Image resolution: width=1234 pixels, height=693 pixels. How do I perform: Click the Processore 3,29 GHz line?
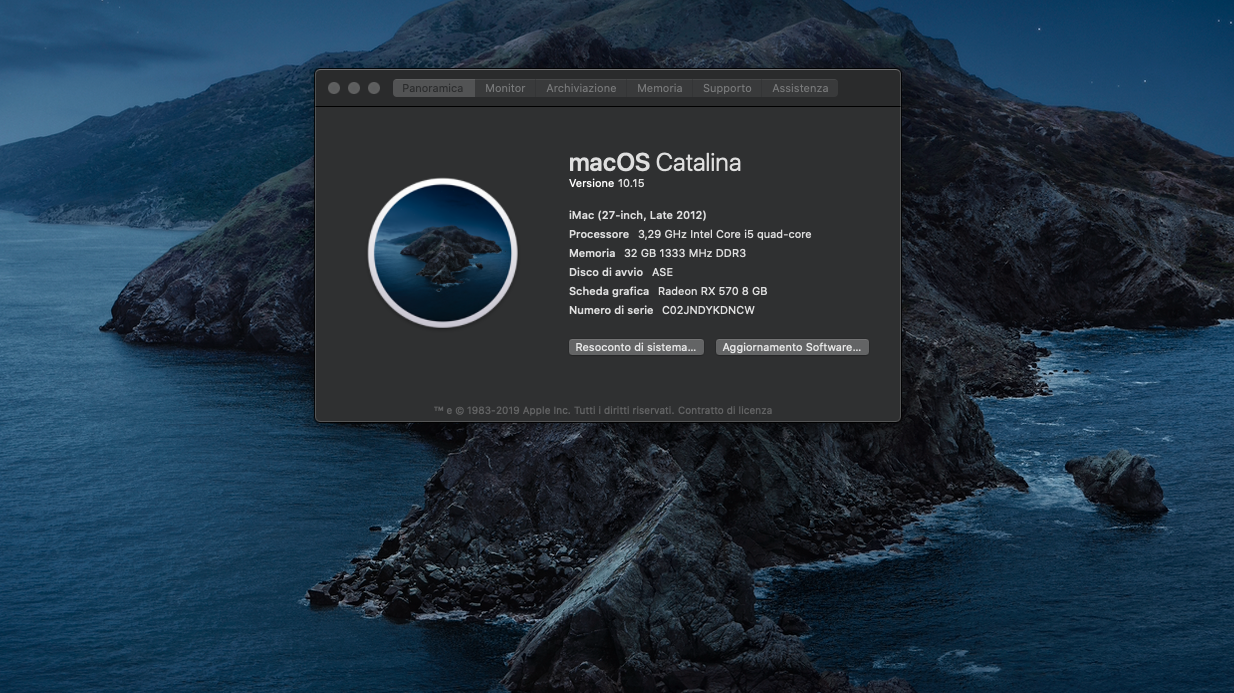tap(690, 234)
